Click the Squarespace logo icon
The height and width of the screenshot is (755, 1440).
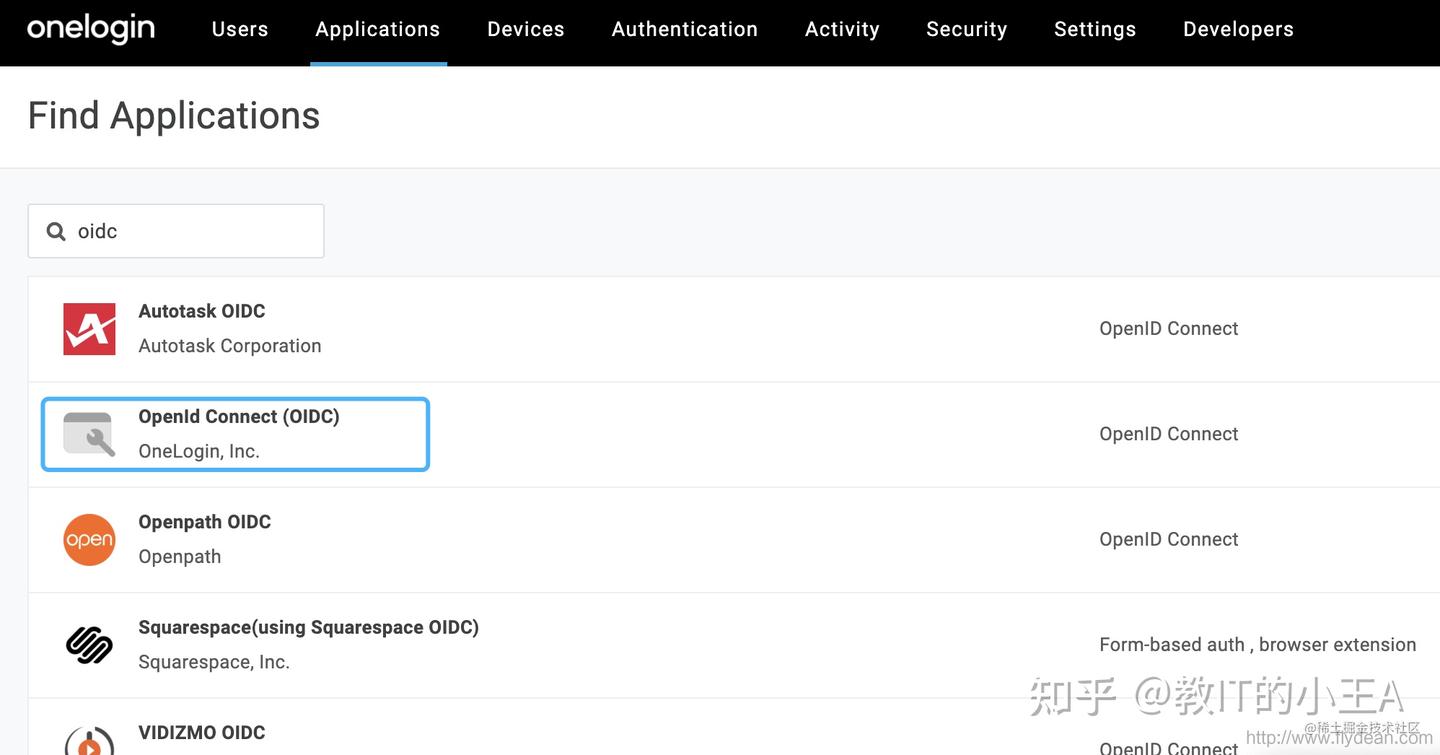coord(89,645)
